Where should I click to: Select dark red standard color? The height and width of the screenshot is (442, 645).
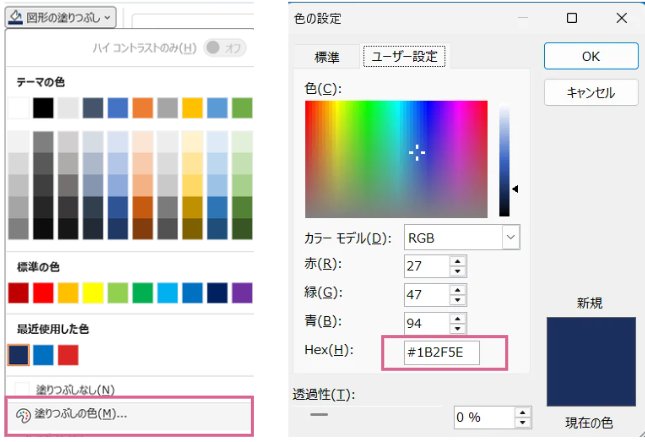tap(19, 293)
